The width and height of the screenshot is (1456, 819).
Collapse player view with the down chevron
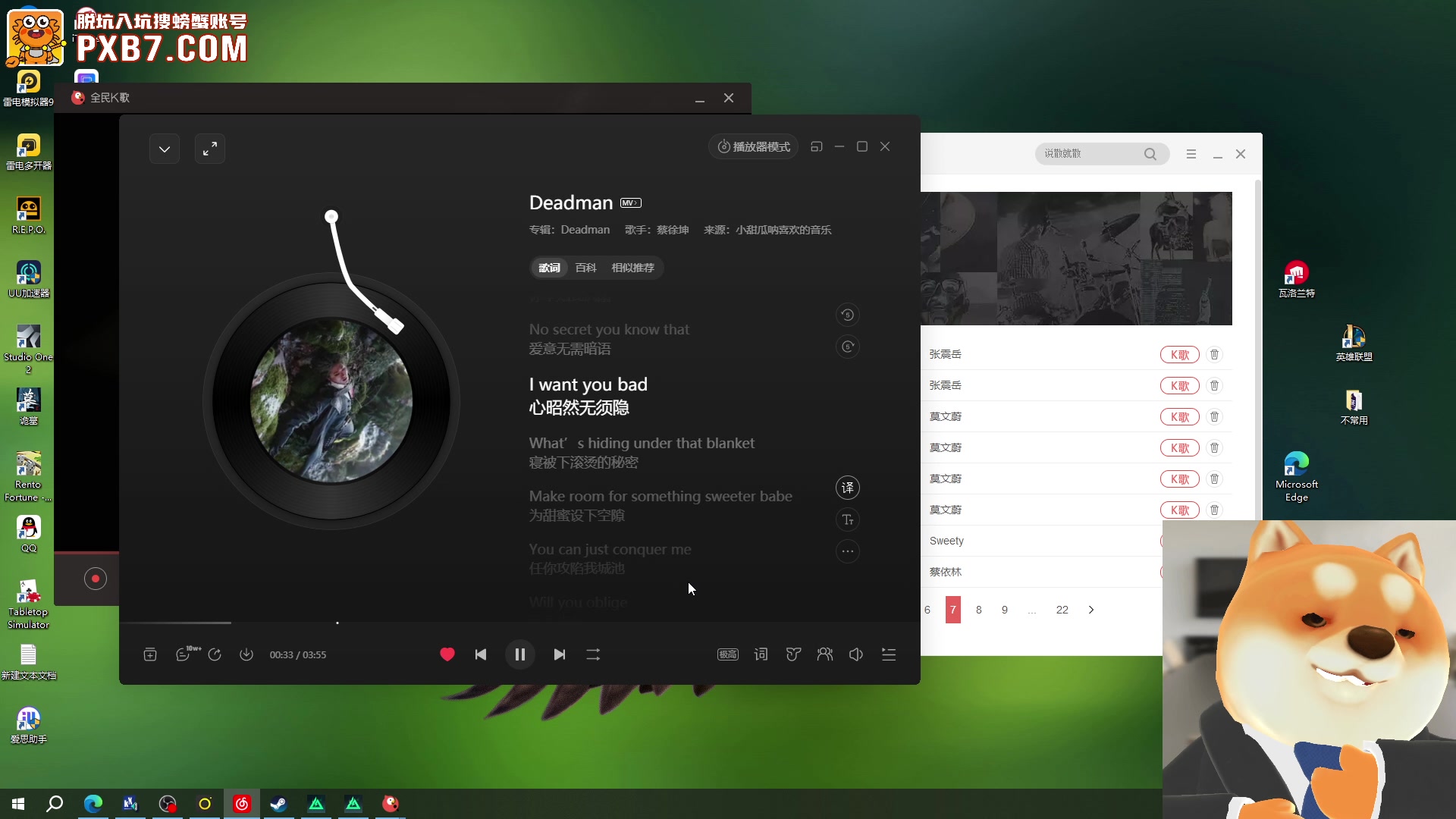pyautogui.click(x=165, y=149)
